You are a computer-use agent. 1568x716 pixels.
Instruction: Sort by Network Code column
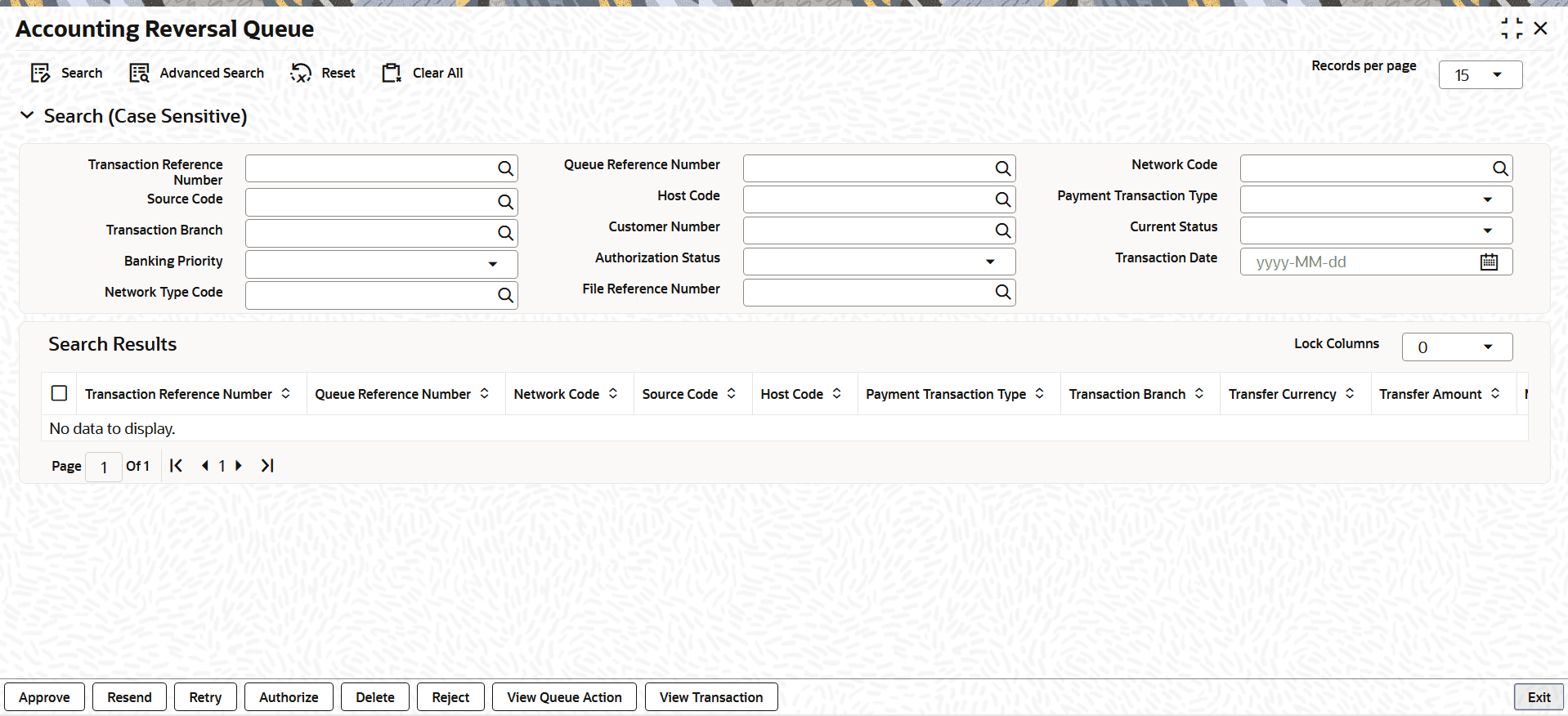(x=613, y=393)
